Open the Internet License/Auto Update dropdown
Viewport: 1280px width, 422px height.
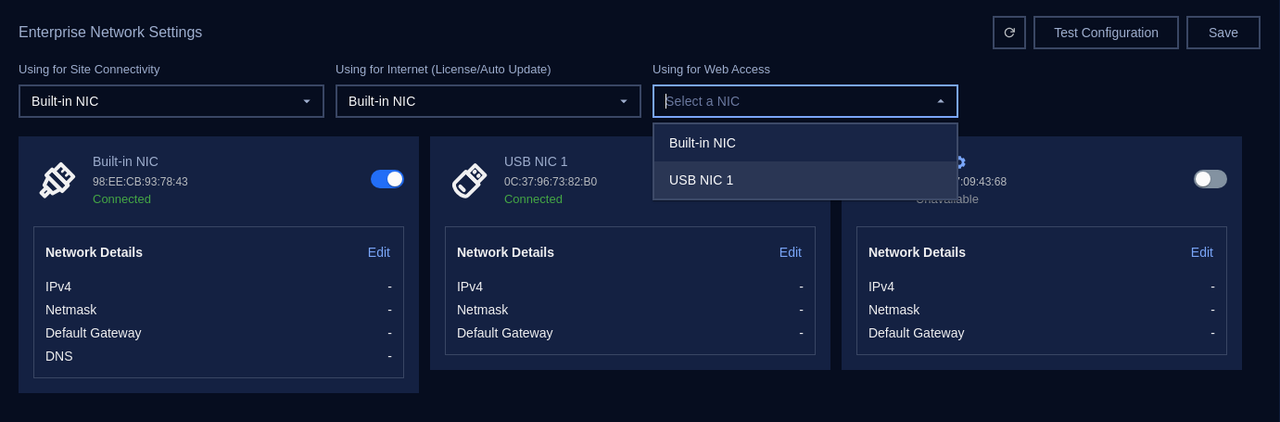point(488,101)
